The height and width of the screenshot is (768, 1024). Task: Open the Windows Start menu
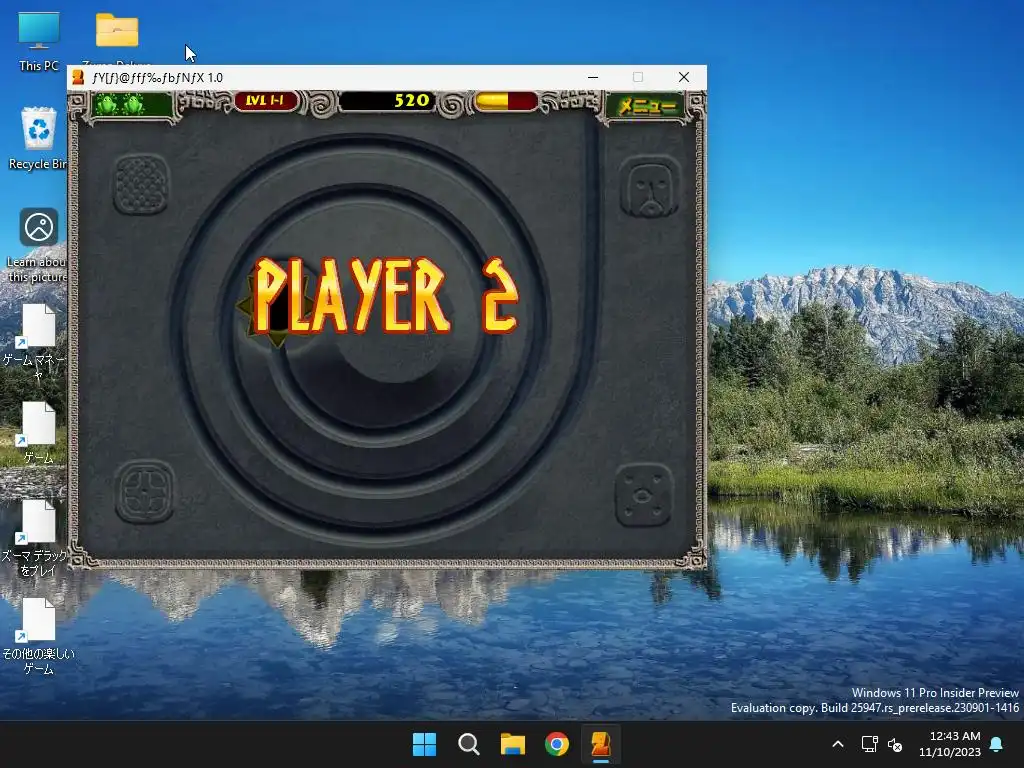pyautogui.click(x=424, y=744)
